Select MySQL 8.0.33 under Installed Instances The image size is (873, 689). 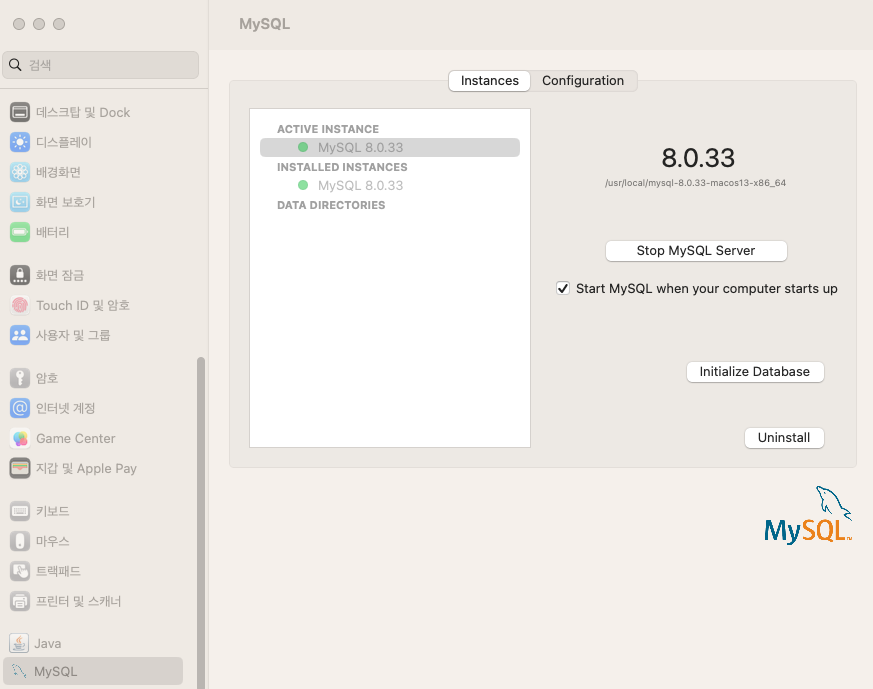tap(360, 185)
